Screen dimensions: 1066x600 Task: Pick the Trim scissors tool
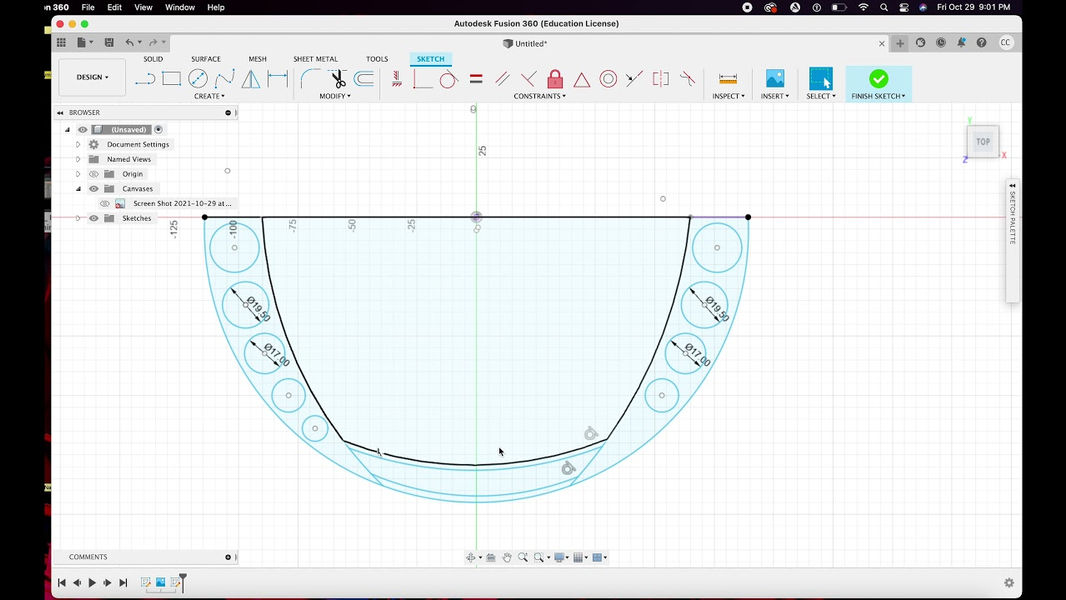point(337,79)
